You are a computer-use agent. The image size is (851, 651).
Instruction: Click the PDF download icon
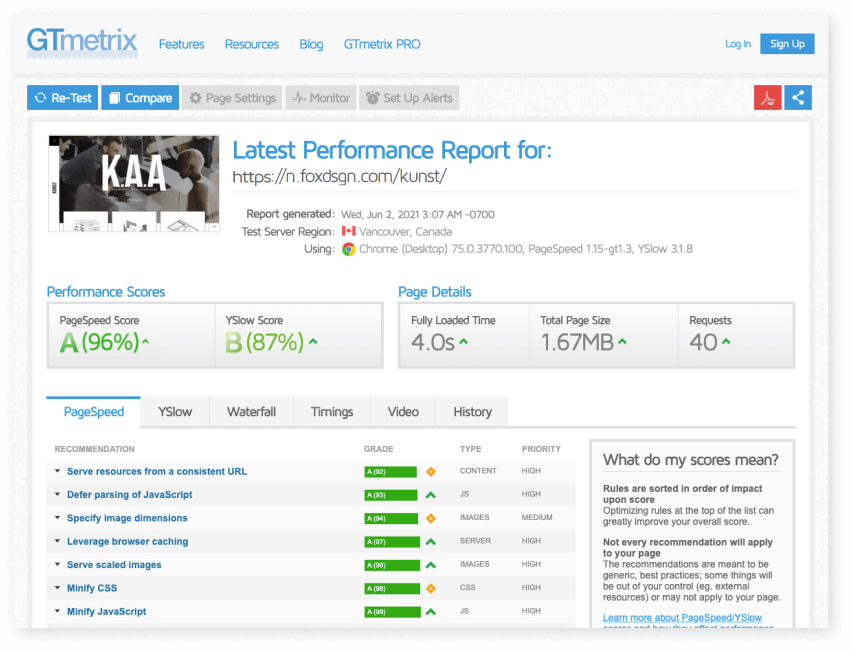768,98
